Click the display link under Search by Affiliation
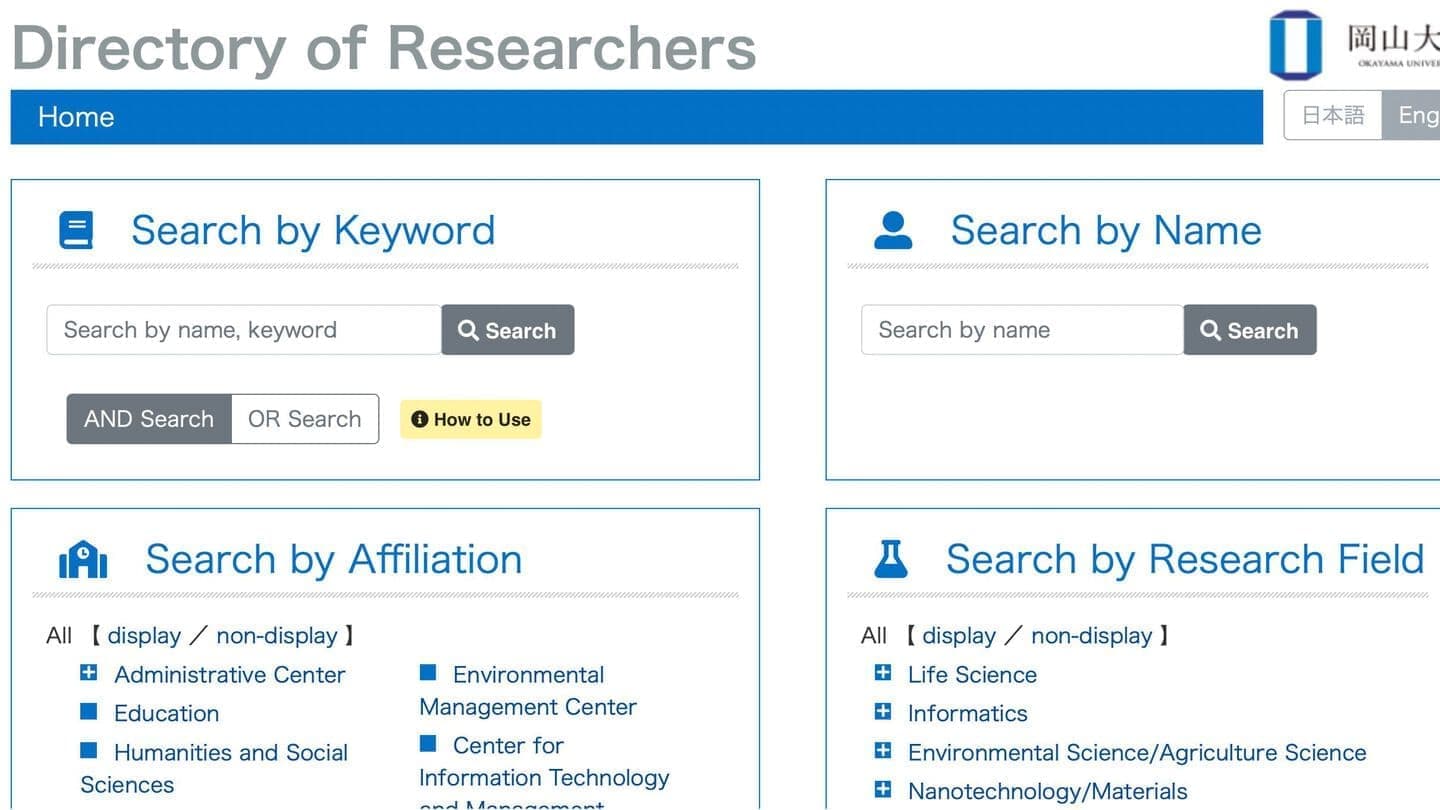1440x810 pixels. [144, 636]
